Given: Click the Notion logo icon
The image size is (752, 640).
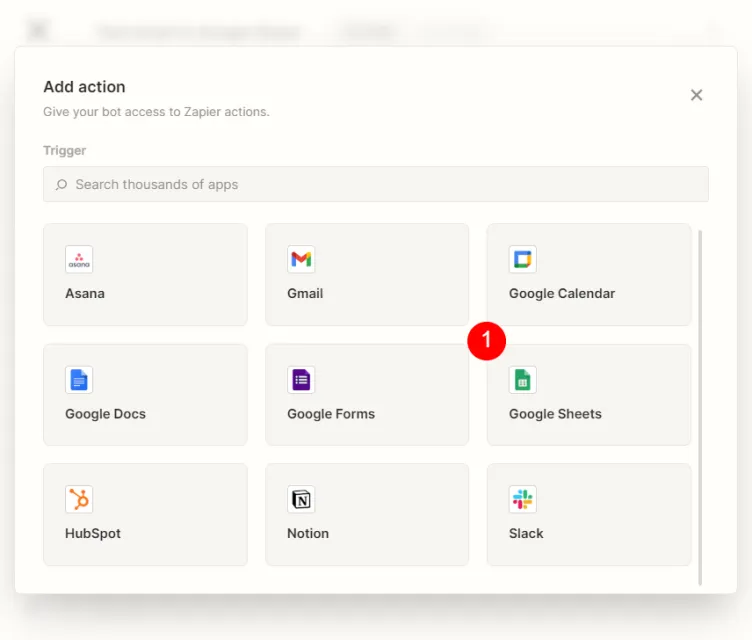Looking at the screenshot, I should click(x=301, y=499).
